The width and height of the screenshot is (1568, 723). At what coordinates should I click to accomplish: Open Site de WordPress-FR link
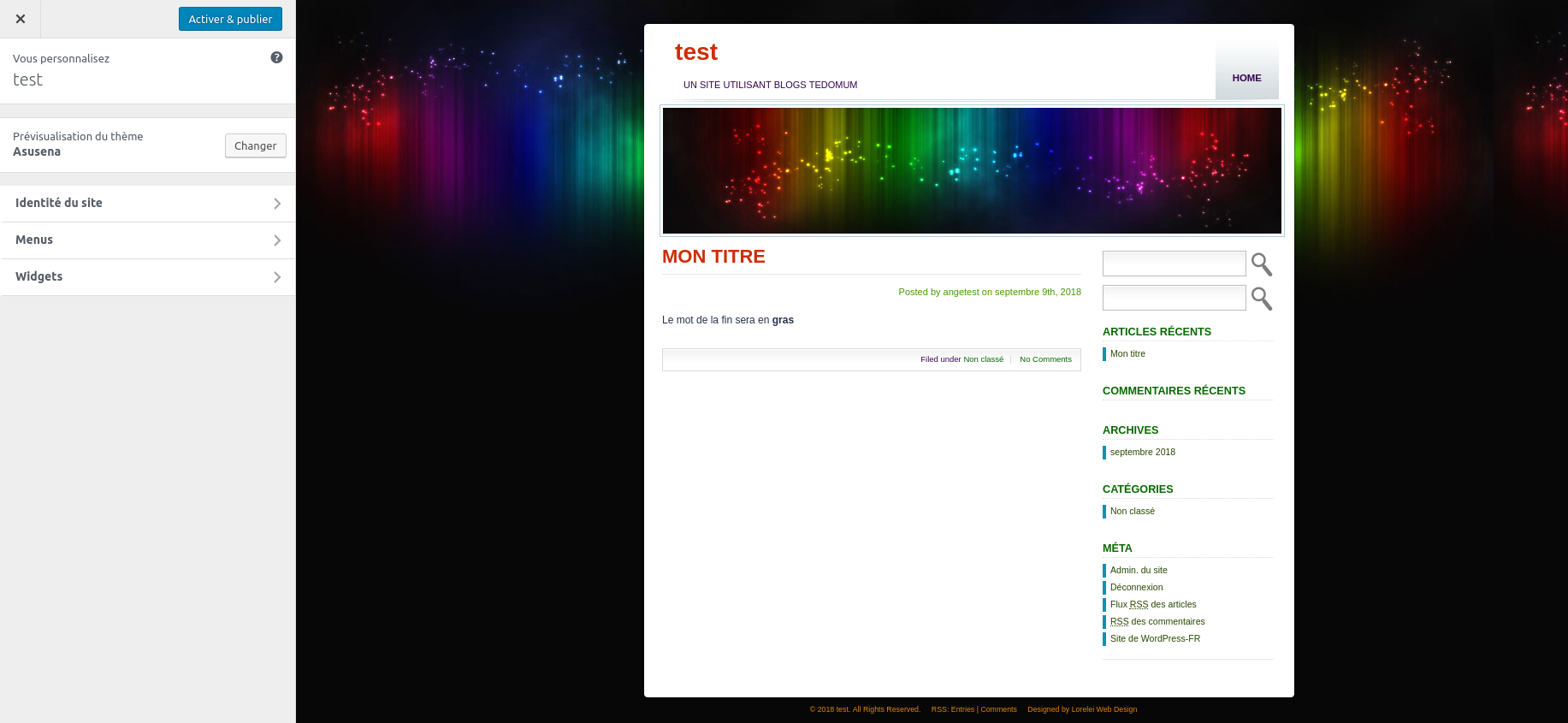(x=1155, y=638)
